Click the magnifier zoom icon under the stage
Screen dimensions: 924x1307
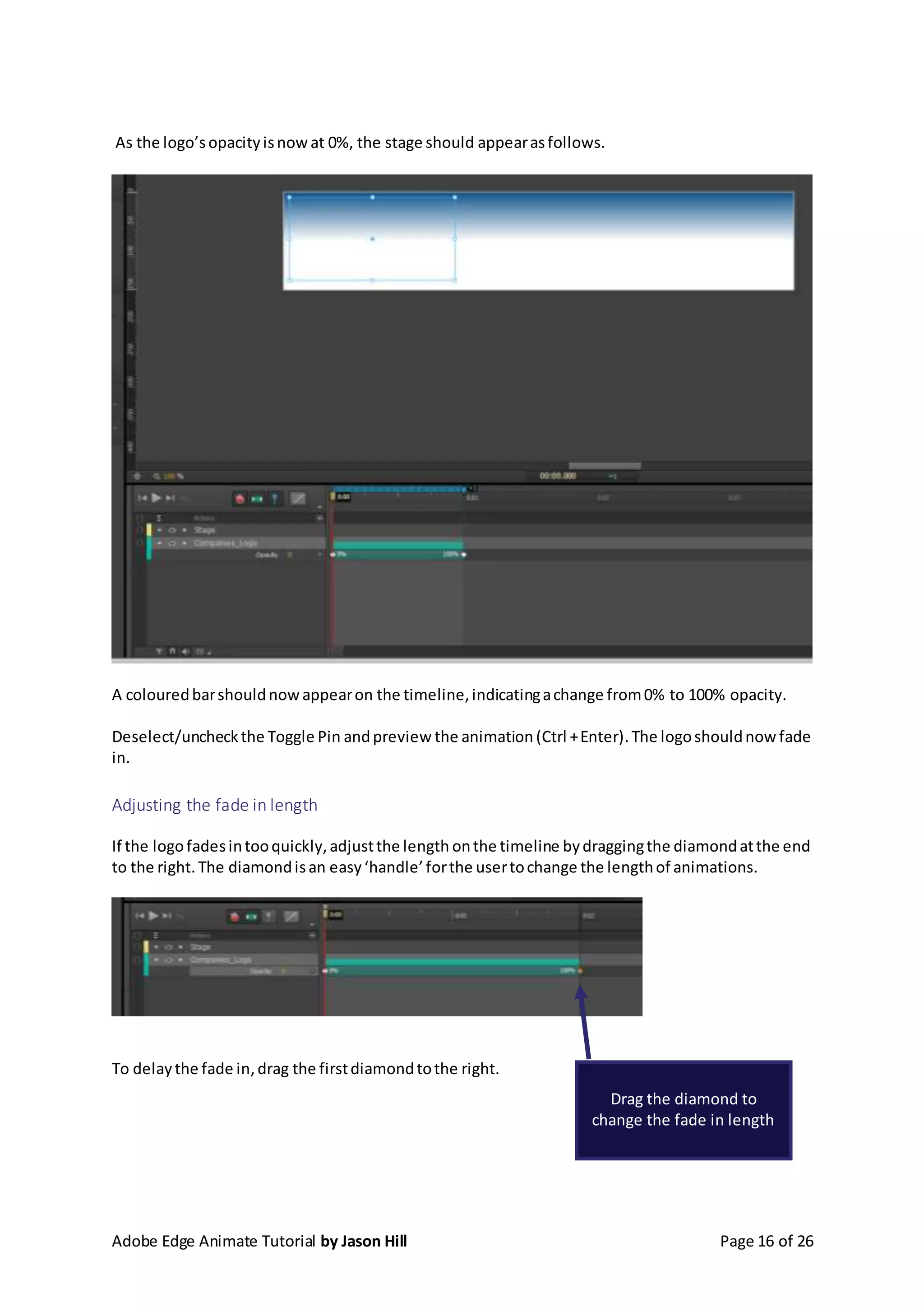156,476
